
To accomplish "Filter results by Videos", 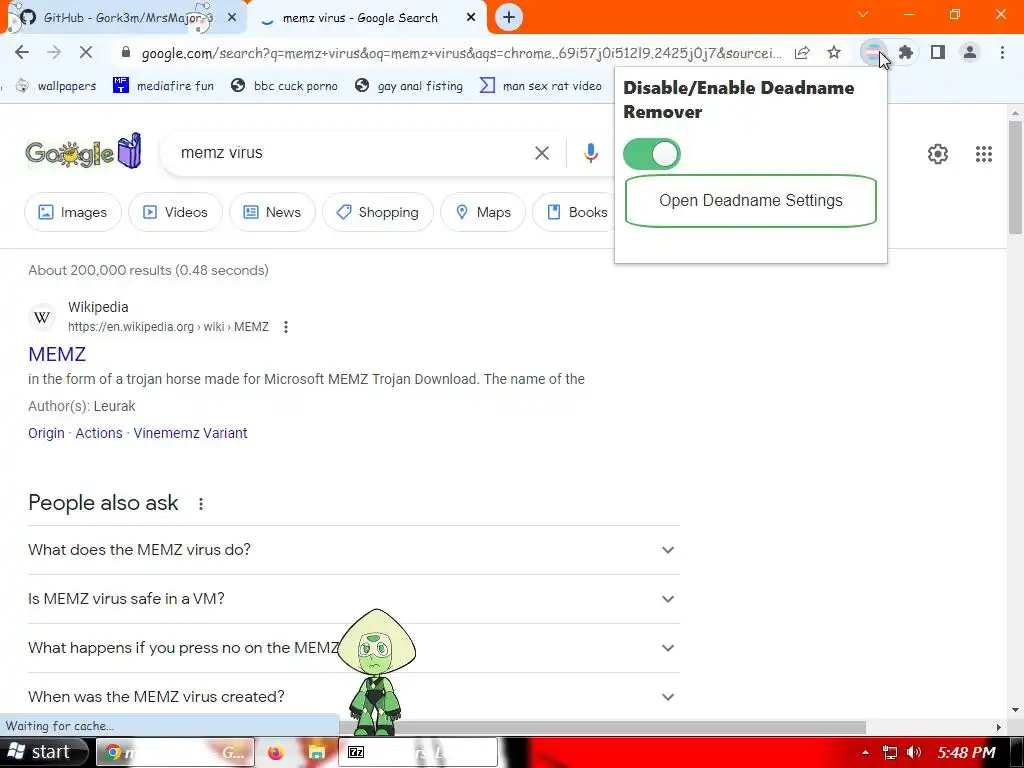I will pos(175,212).
